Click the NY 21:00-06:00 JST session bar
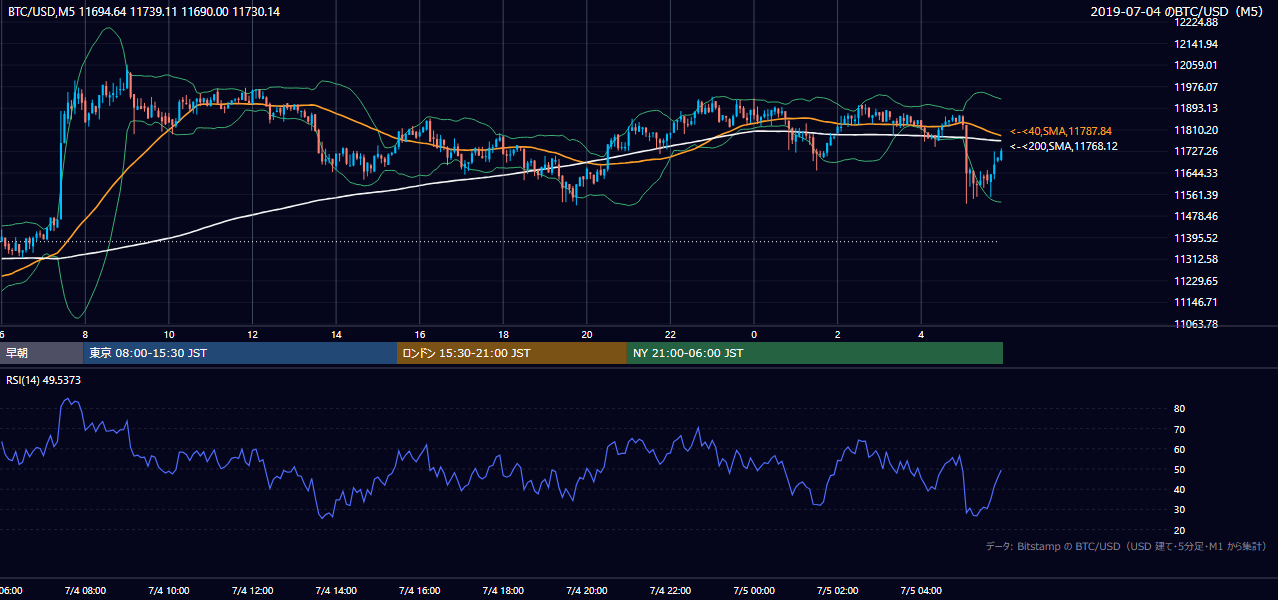This screenshot has height=600, width=1278. (815, 353)
